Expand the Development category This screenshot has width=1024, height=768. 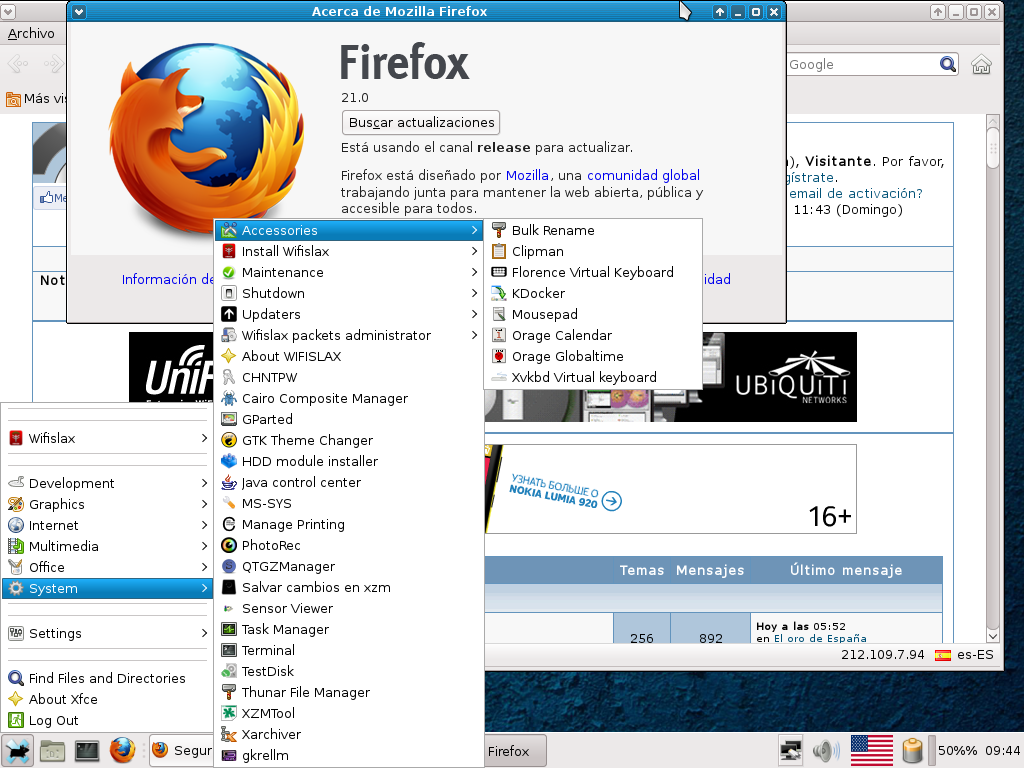click(x=108, y=483)
